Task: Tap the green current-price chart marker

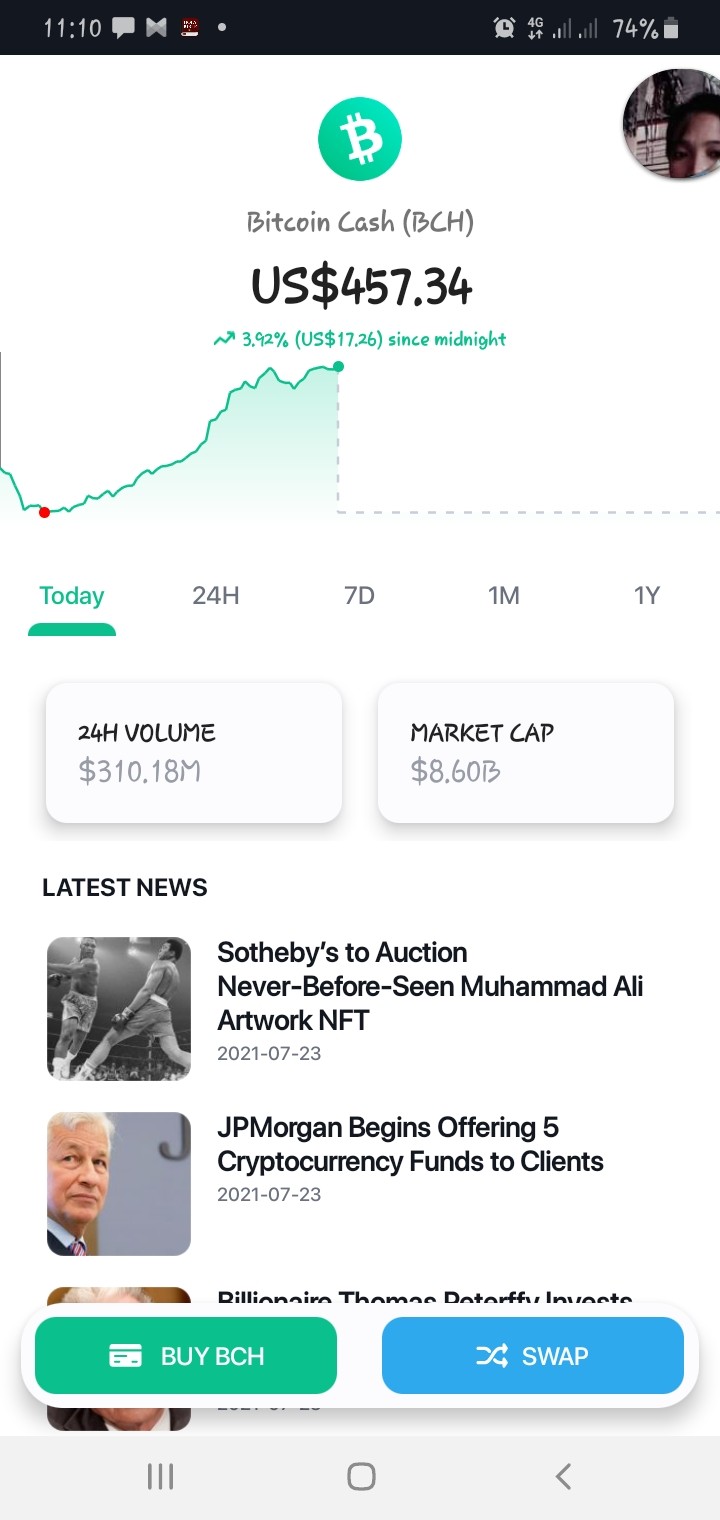Action: [338, 366]
